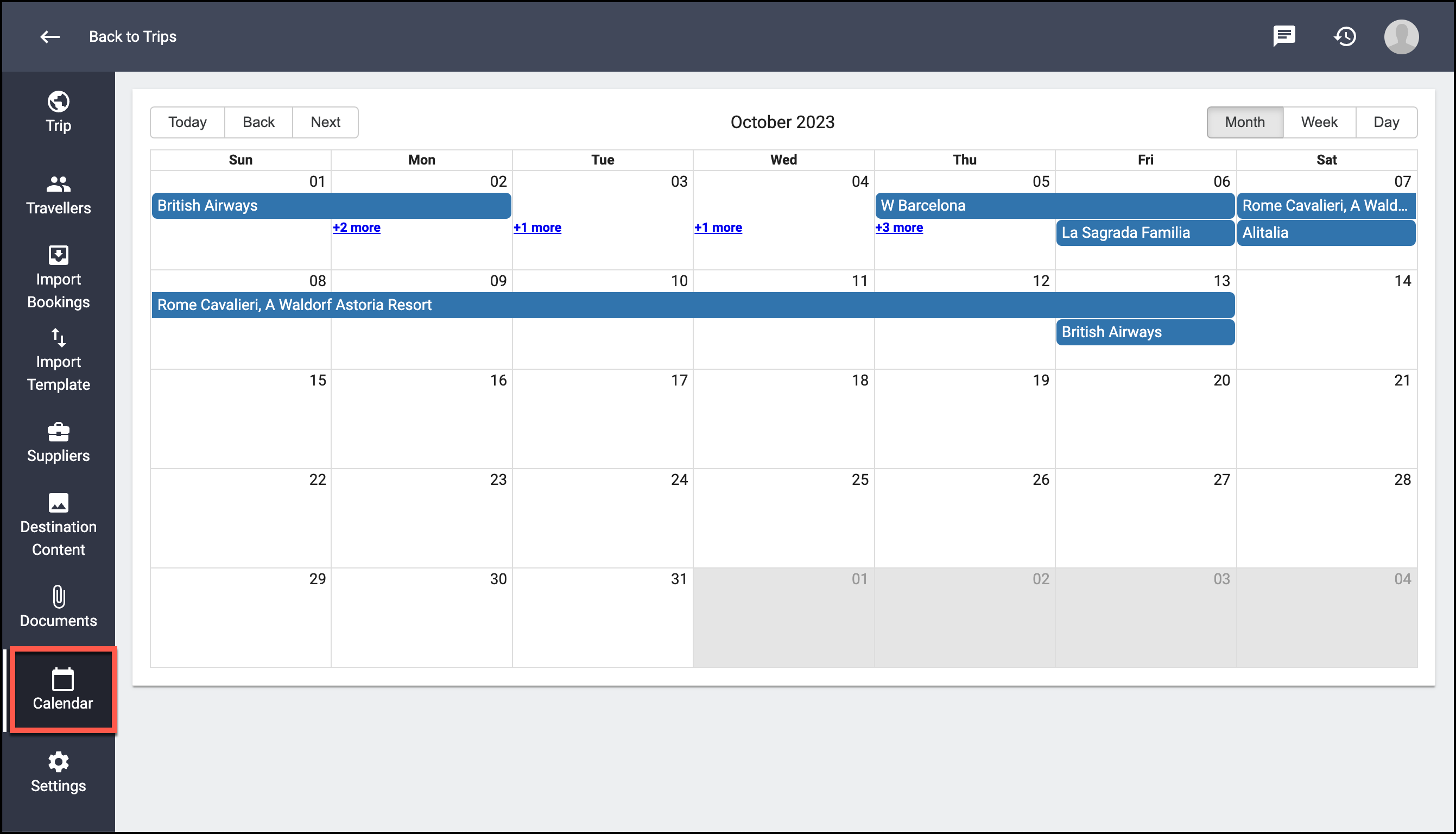Screen dimensions: 1456x834
Task: Expand +1 more on Tuesday 03
Action: click(537, 228)
